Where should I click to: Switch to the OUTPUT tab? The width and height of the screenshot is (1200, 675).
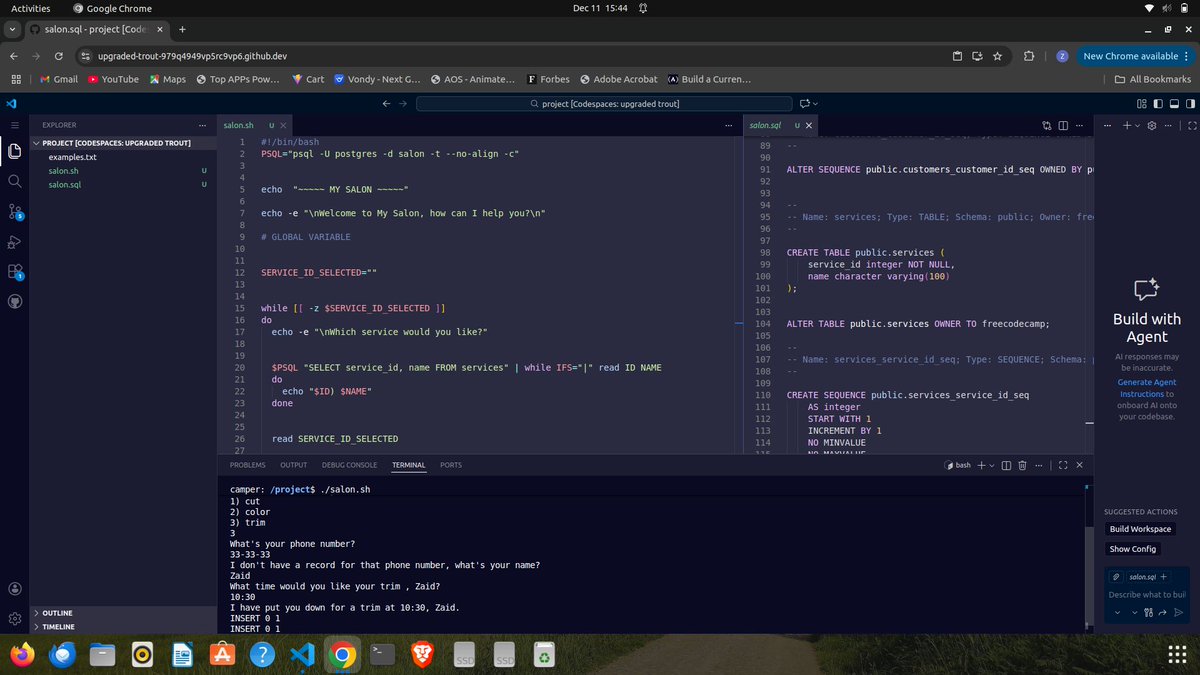point(294,465)
